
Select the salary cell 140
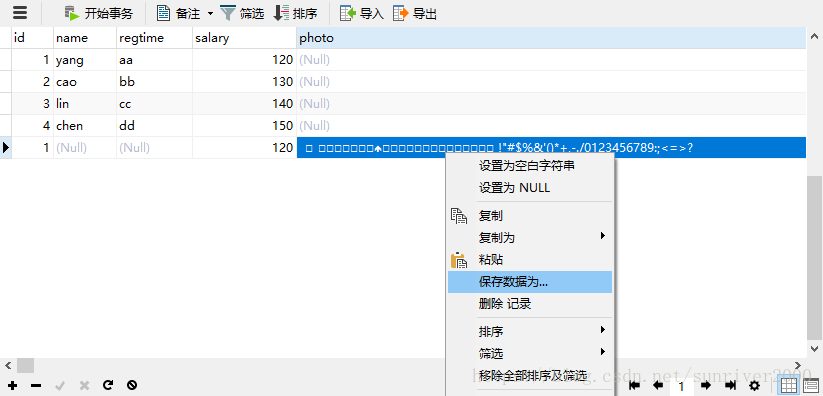(245, 104)
